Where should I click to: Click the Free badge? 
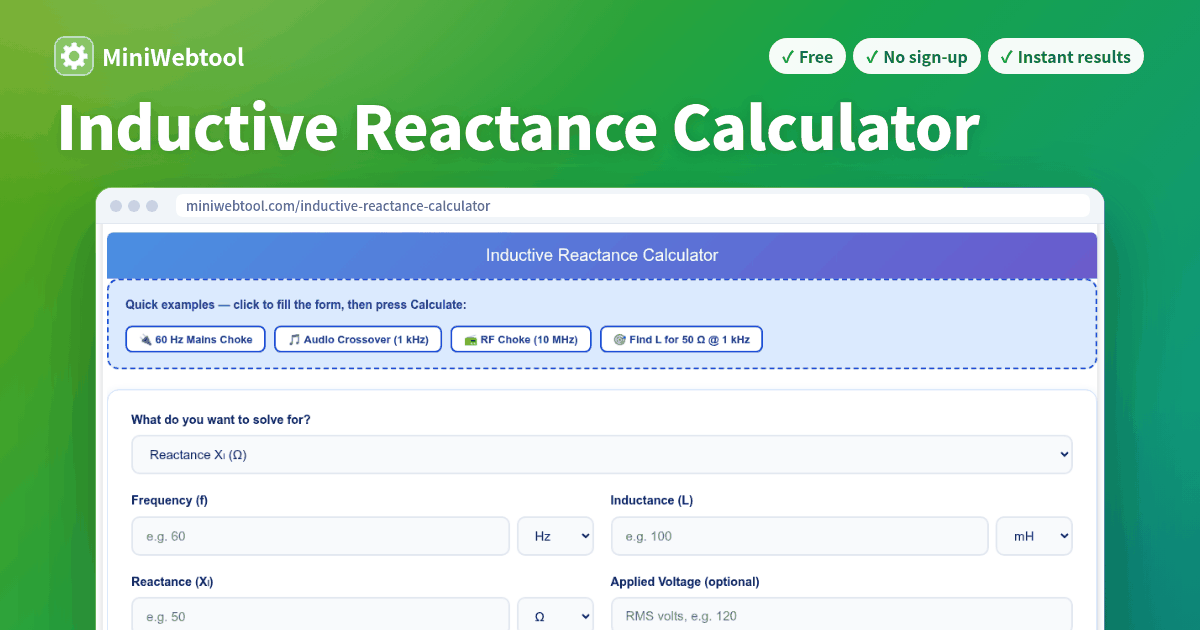[807, 57]
